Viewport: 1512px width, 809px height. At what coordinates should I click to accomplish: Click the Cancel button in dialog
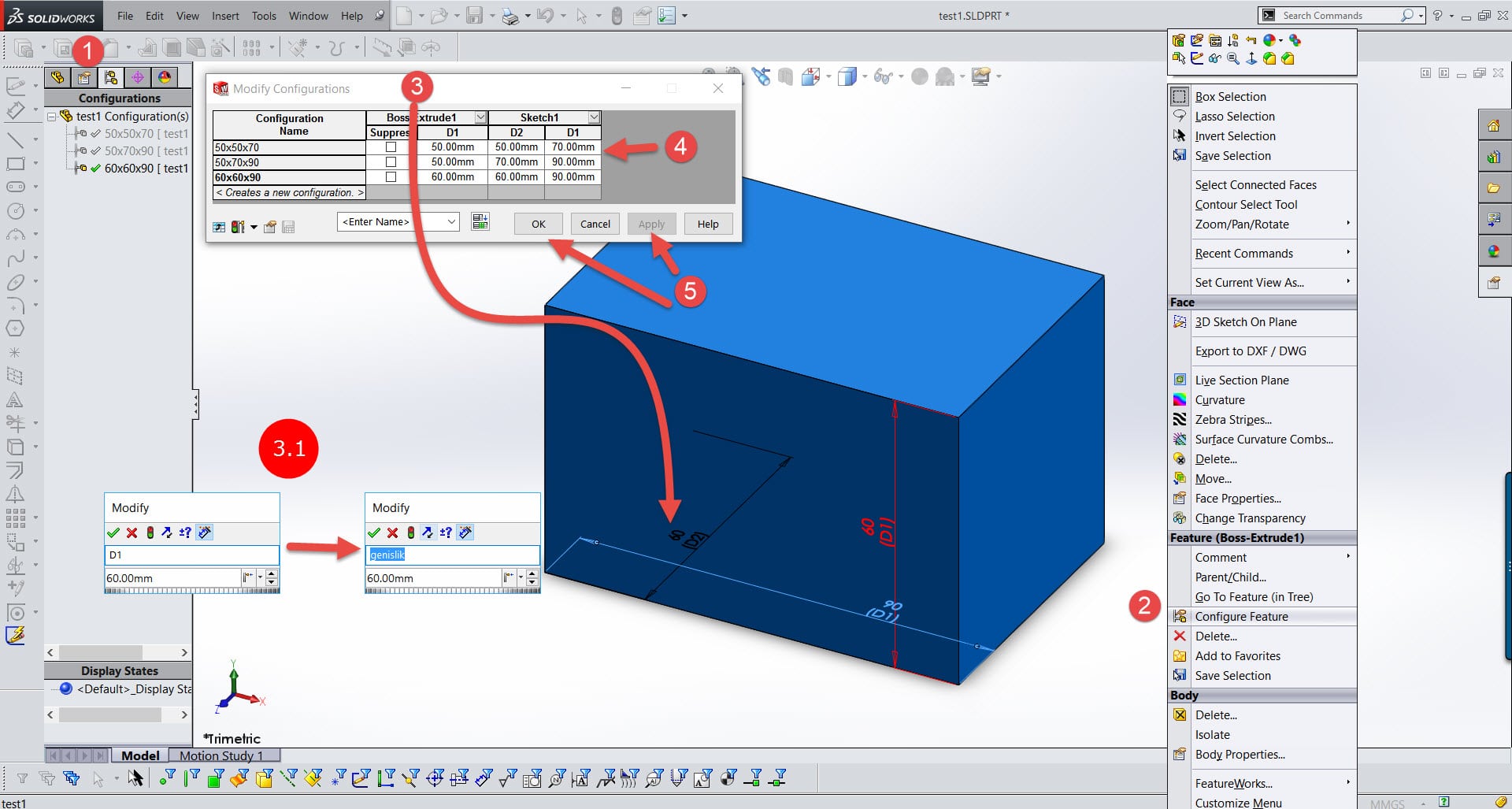point(595,224)
